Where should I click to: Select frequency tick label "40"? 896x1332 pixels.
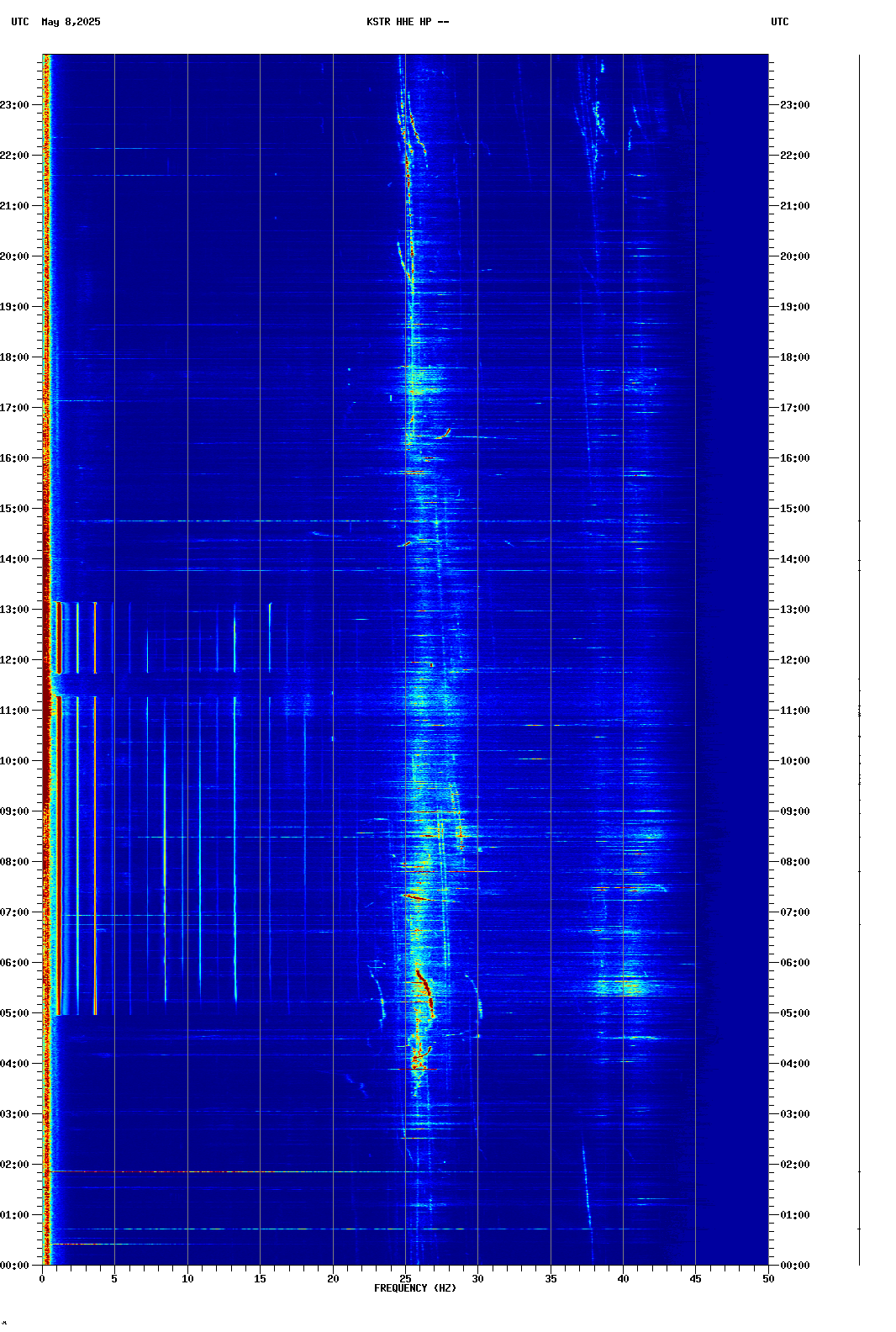coord(623,1279)
